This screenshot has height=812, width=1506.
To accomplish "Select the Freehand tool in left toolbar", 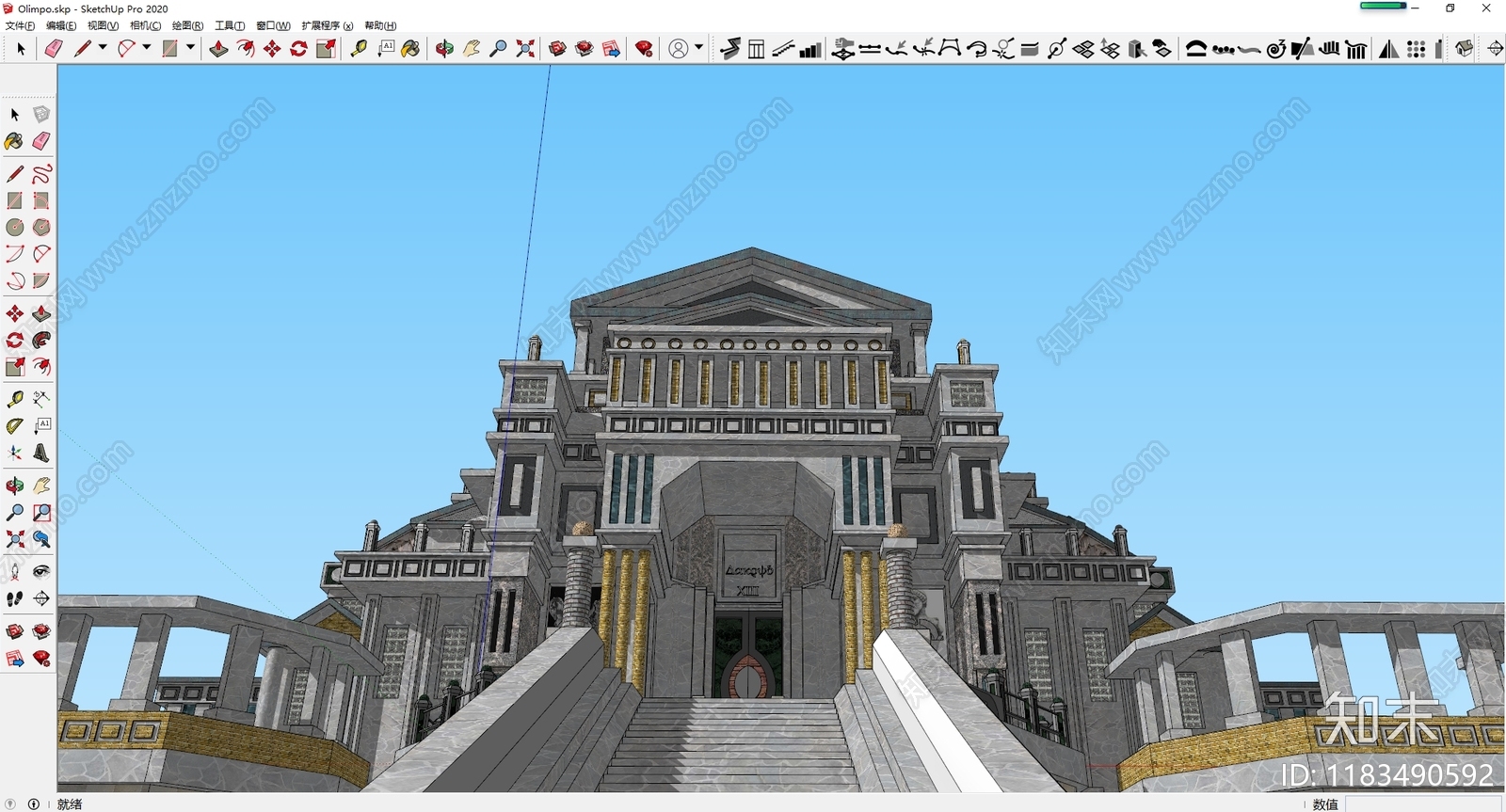I will [41, 174].
